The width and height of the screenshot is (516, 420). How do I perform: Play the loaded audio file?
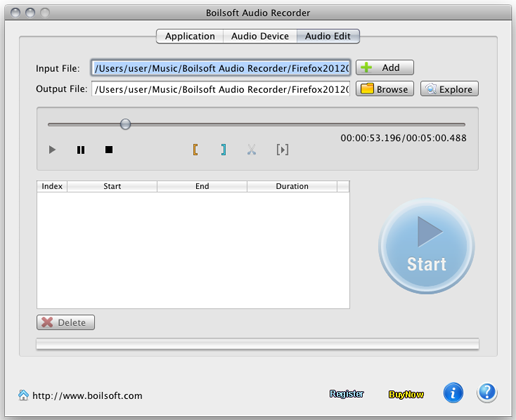click(x=52, y=150)
